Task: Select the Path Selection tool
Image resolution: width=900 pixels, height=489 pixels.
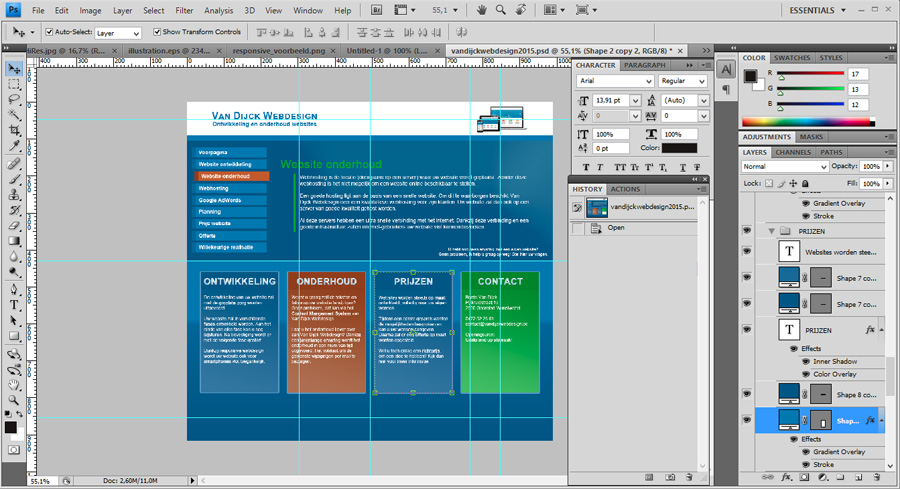Action: 14,320
